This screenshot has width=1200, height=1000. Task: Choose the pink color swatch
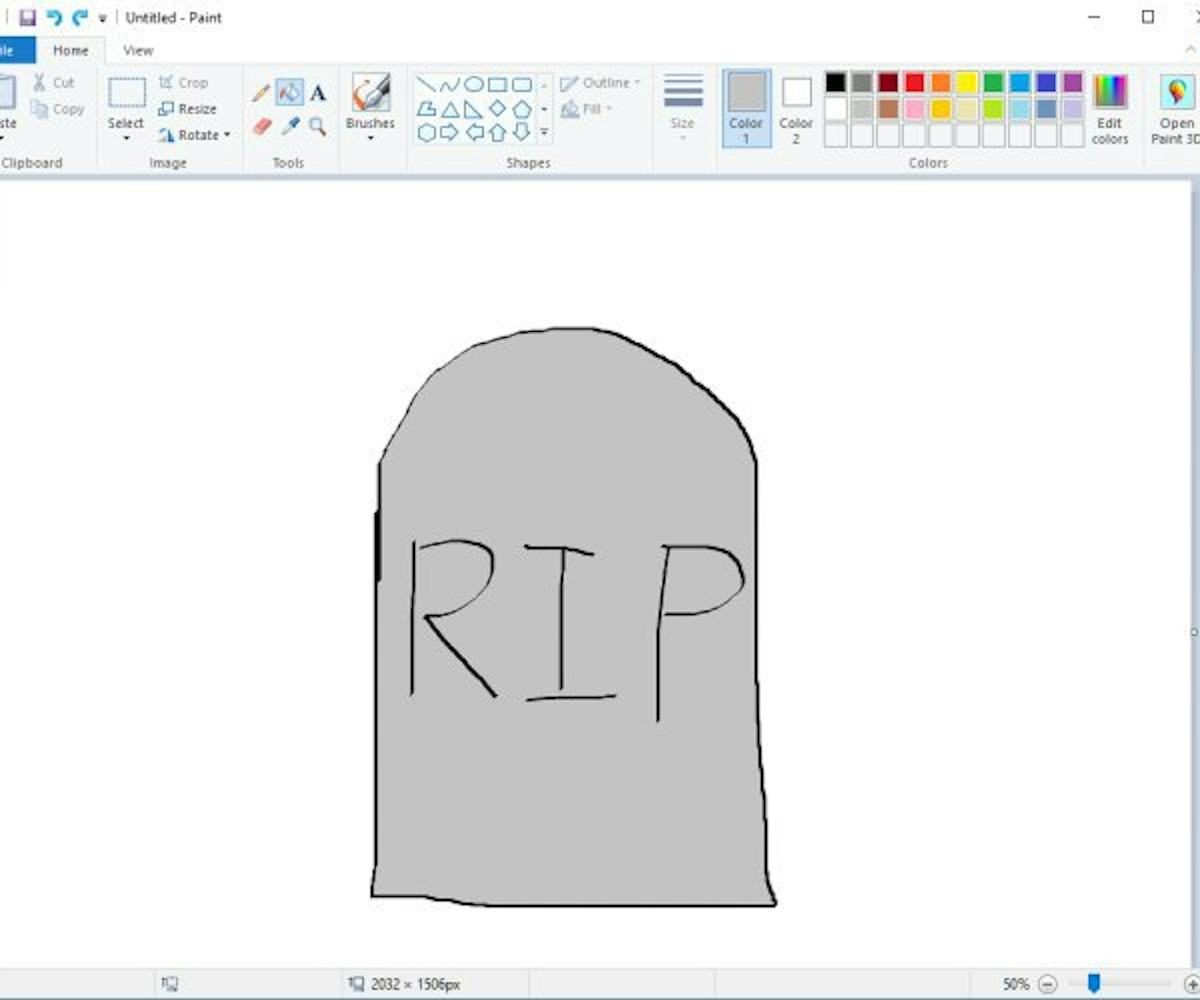point(915,108)
